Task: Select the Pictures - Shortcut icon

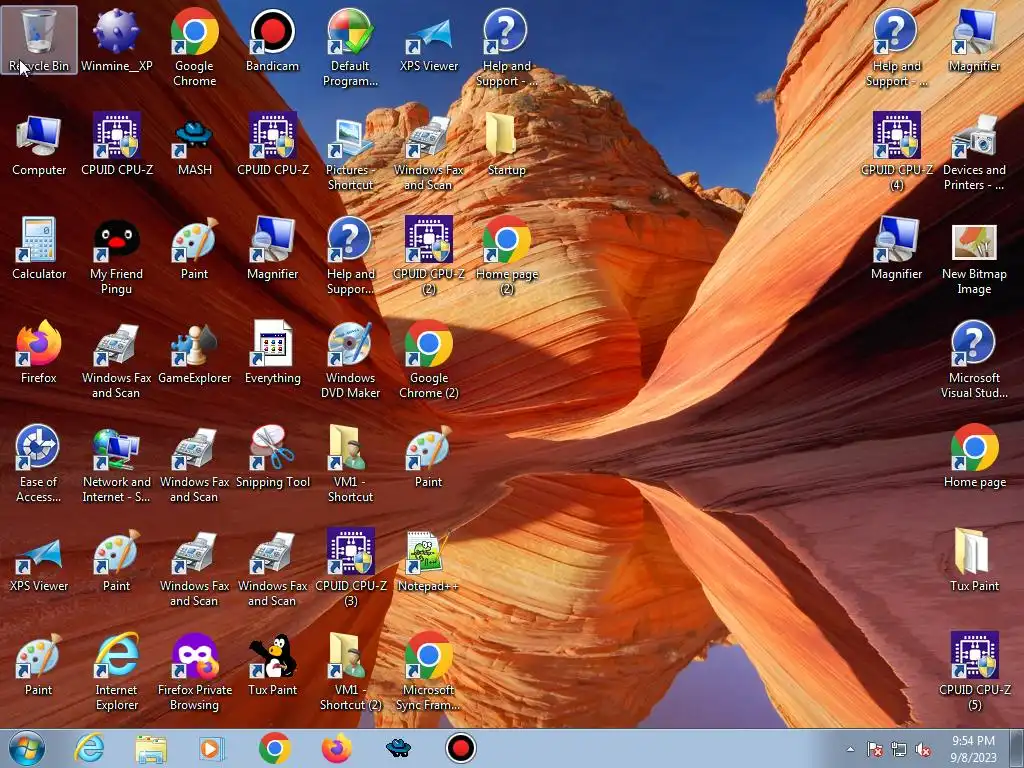Action: pos(350,152)
